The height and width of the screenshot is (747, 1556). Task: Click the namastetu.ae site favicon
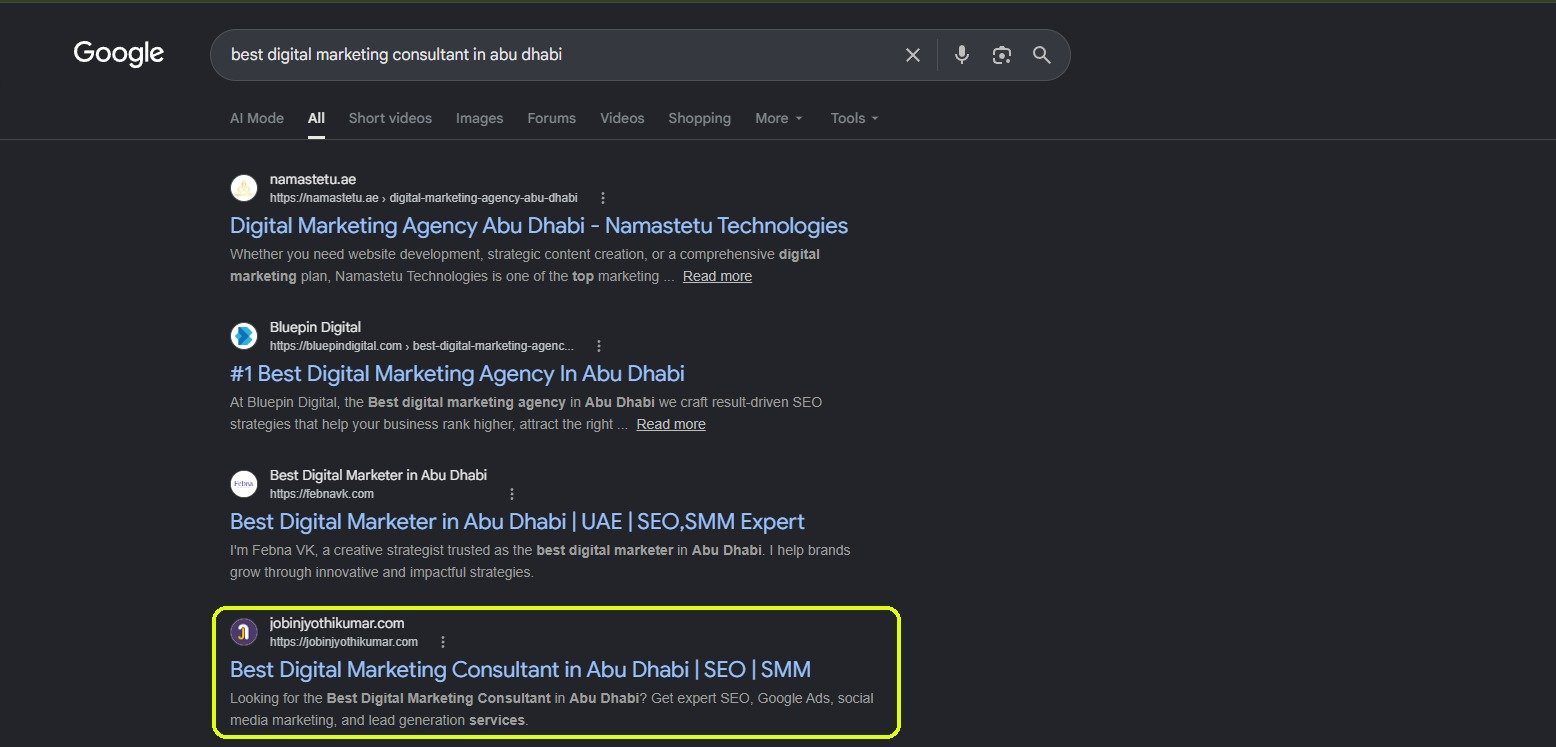coord(244,188)
